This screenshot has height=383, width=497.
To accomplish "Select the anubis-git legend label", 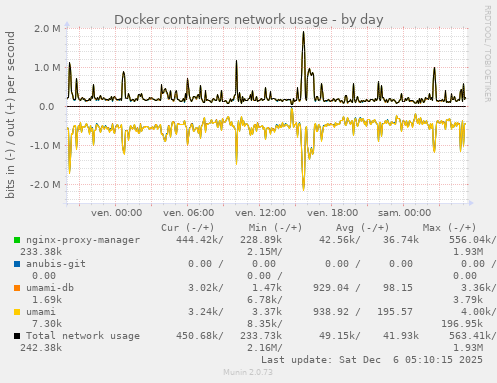I will click(56, 264).
